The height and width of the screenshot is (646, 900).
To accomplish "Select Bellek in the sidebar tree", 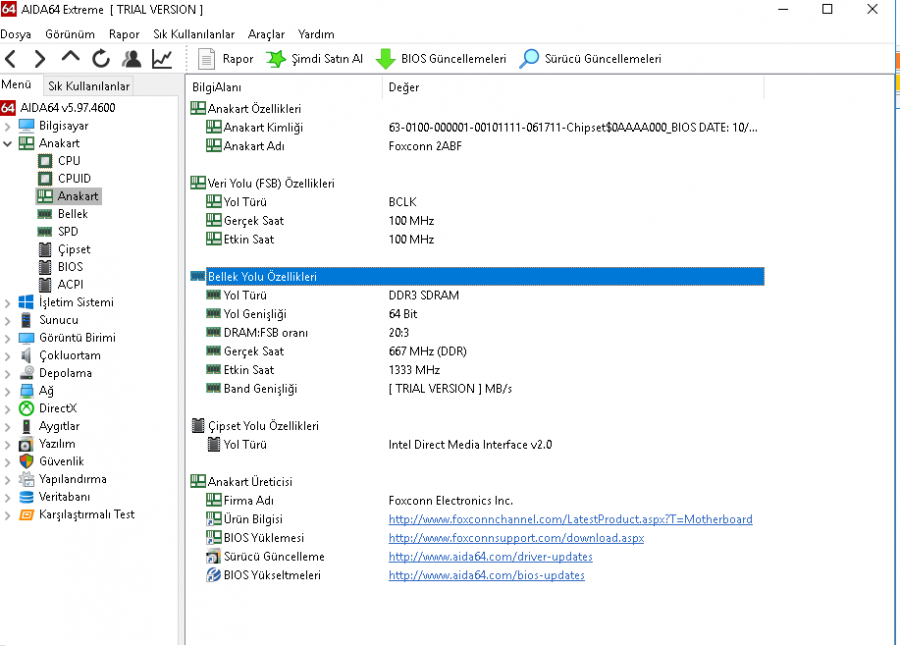I will 73,214.
